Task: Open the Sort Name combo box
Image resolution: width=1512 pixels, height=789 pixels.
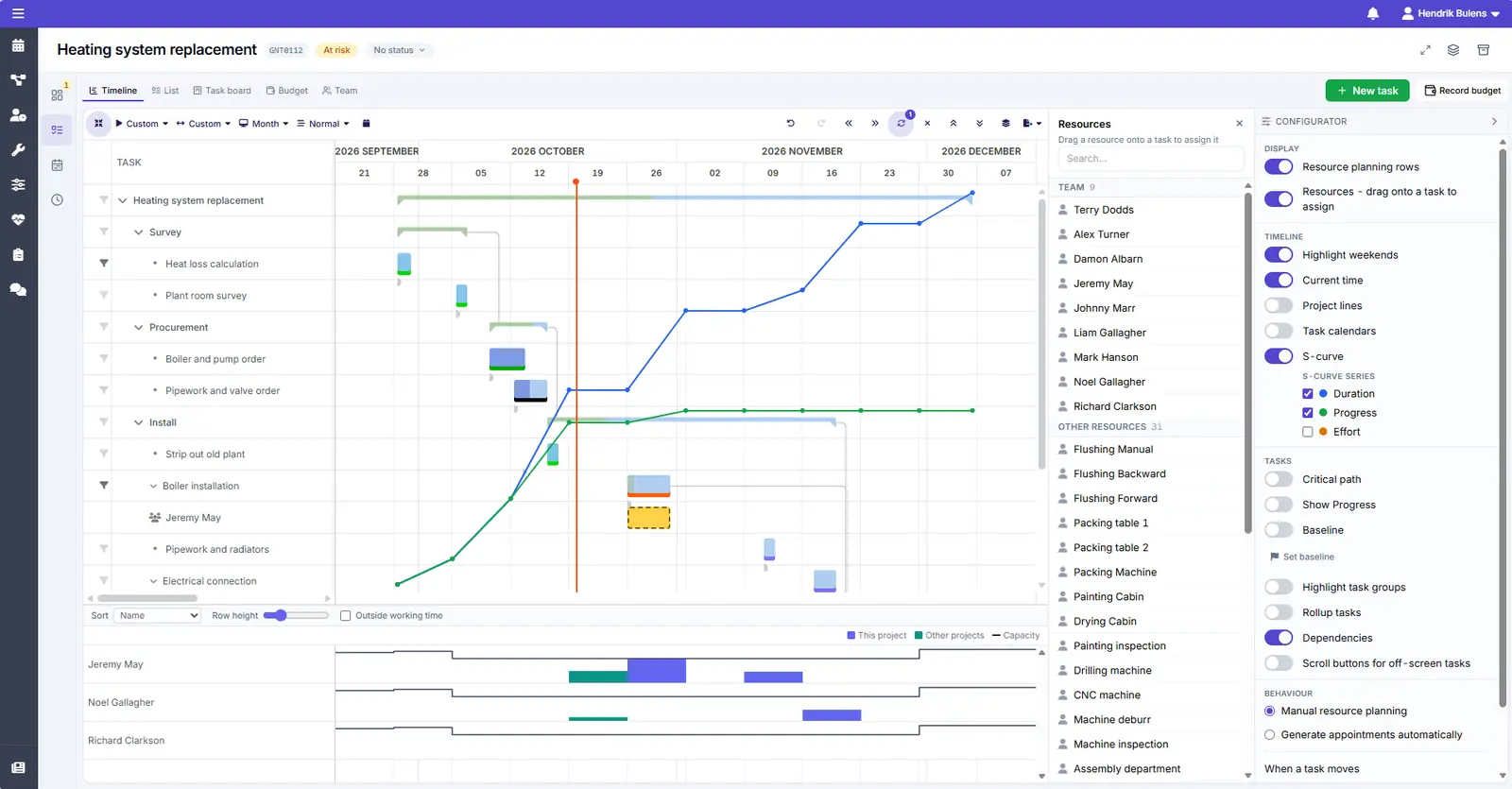Action: 158,615
